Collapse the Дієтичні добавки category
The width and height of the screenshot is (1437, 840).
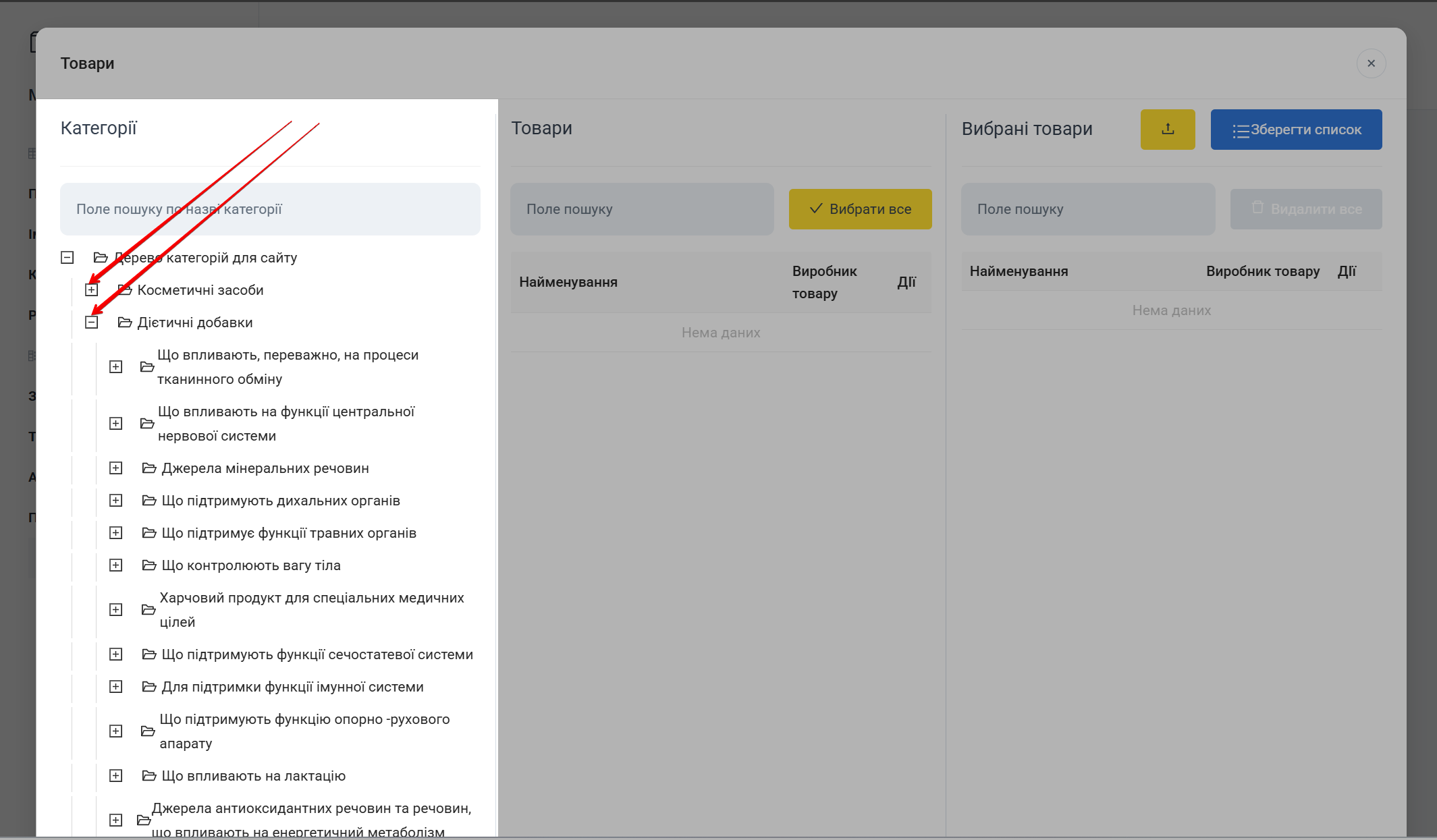(x=92, y=323)
